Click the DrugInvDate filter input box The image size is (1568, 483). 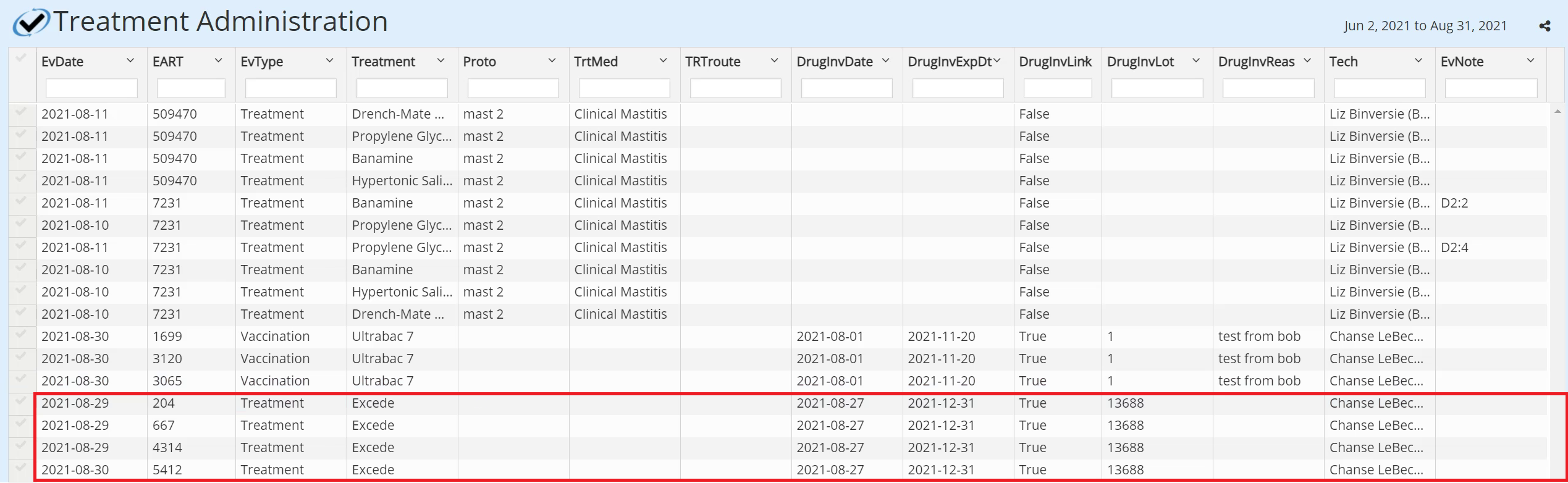click(846, 88)
